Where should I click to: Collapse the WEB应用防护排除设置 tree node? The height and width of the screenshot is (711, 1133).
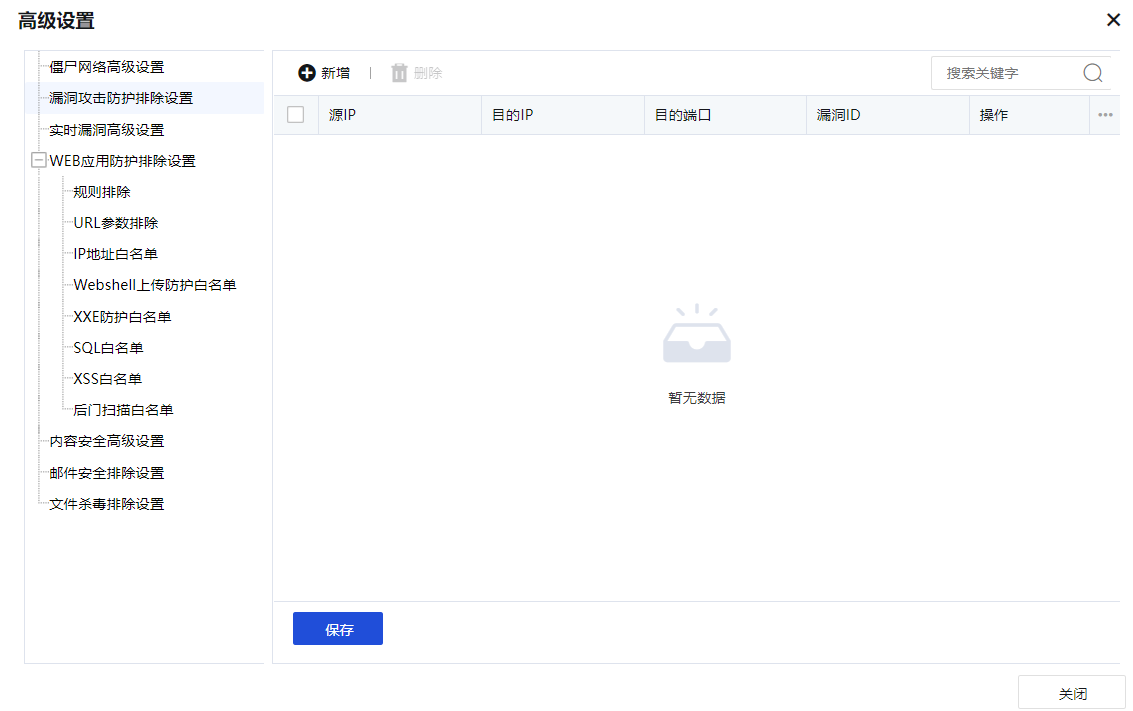point(39,161)
